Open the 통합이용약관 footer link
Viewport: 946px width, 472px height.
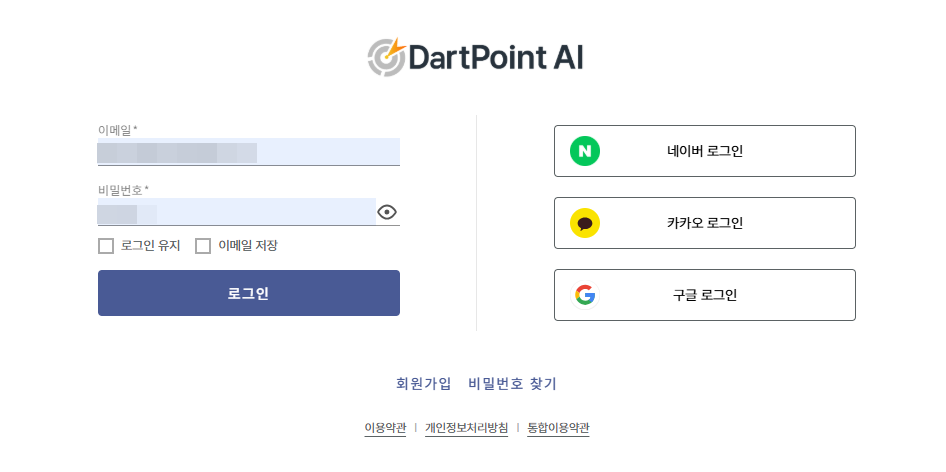click(558, 428)
